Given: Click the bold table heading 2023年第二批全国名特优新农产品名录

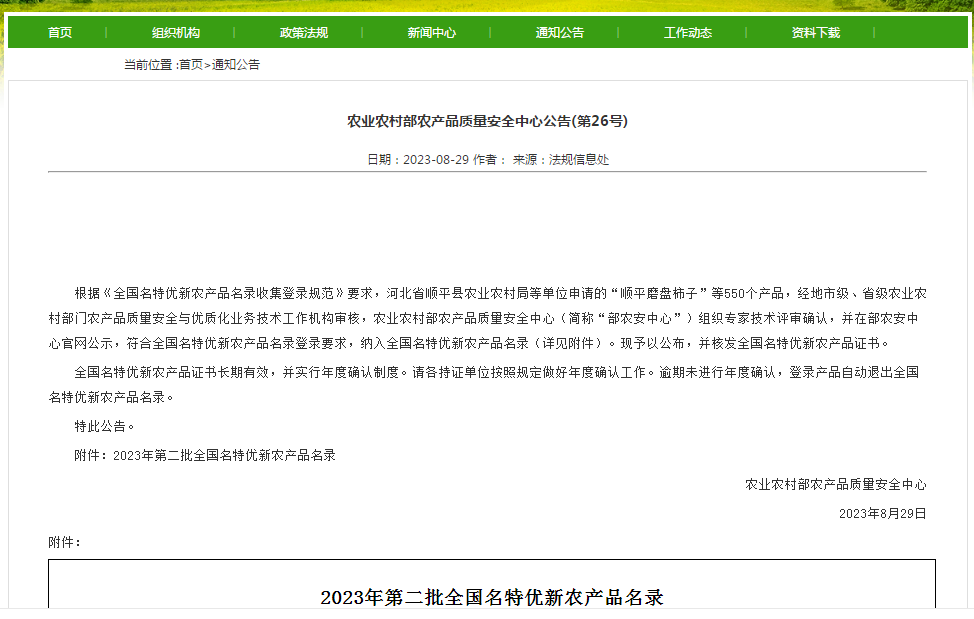Looking at the screenshot, I should pos(492,598).
